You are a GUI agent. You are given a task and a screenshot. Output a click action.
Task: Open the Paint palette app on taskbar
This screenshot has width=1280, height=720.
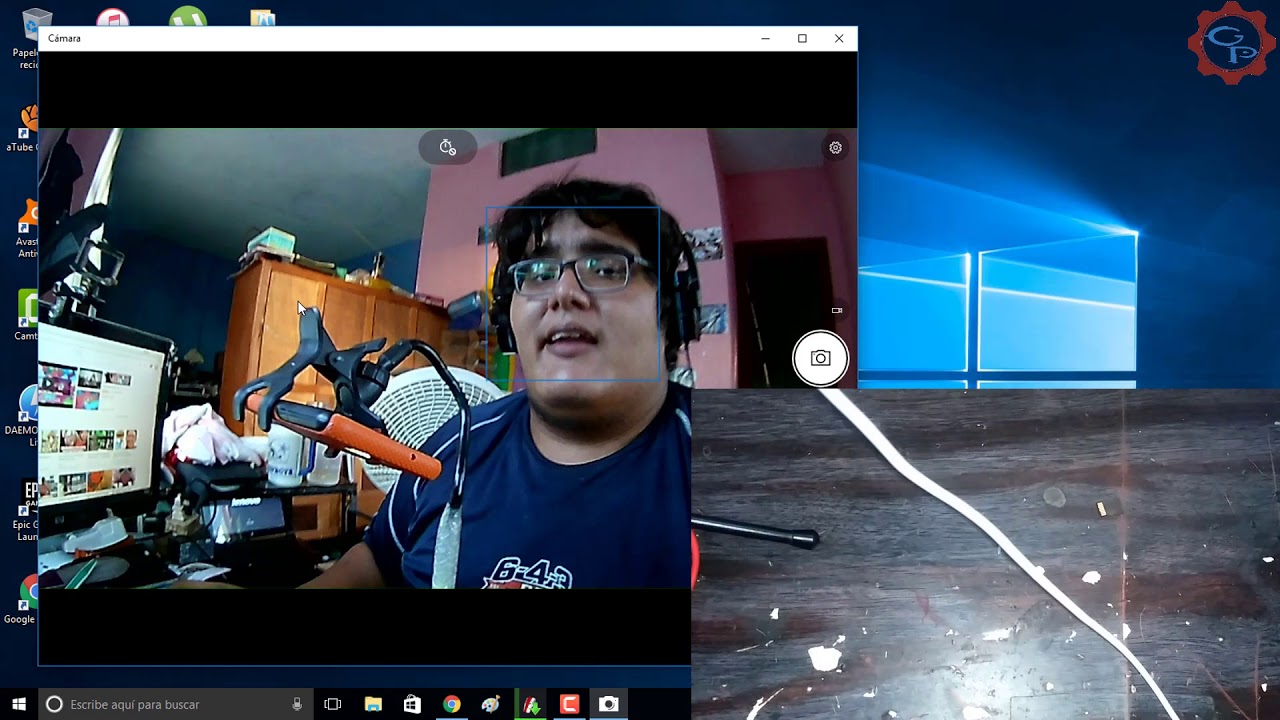tap(491, 704)
